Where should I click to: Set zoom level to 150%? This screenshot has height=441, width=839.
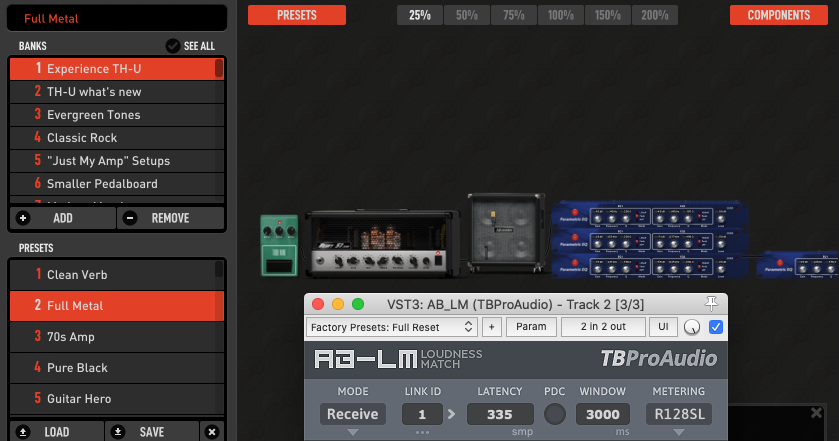pos(608,15)
